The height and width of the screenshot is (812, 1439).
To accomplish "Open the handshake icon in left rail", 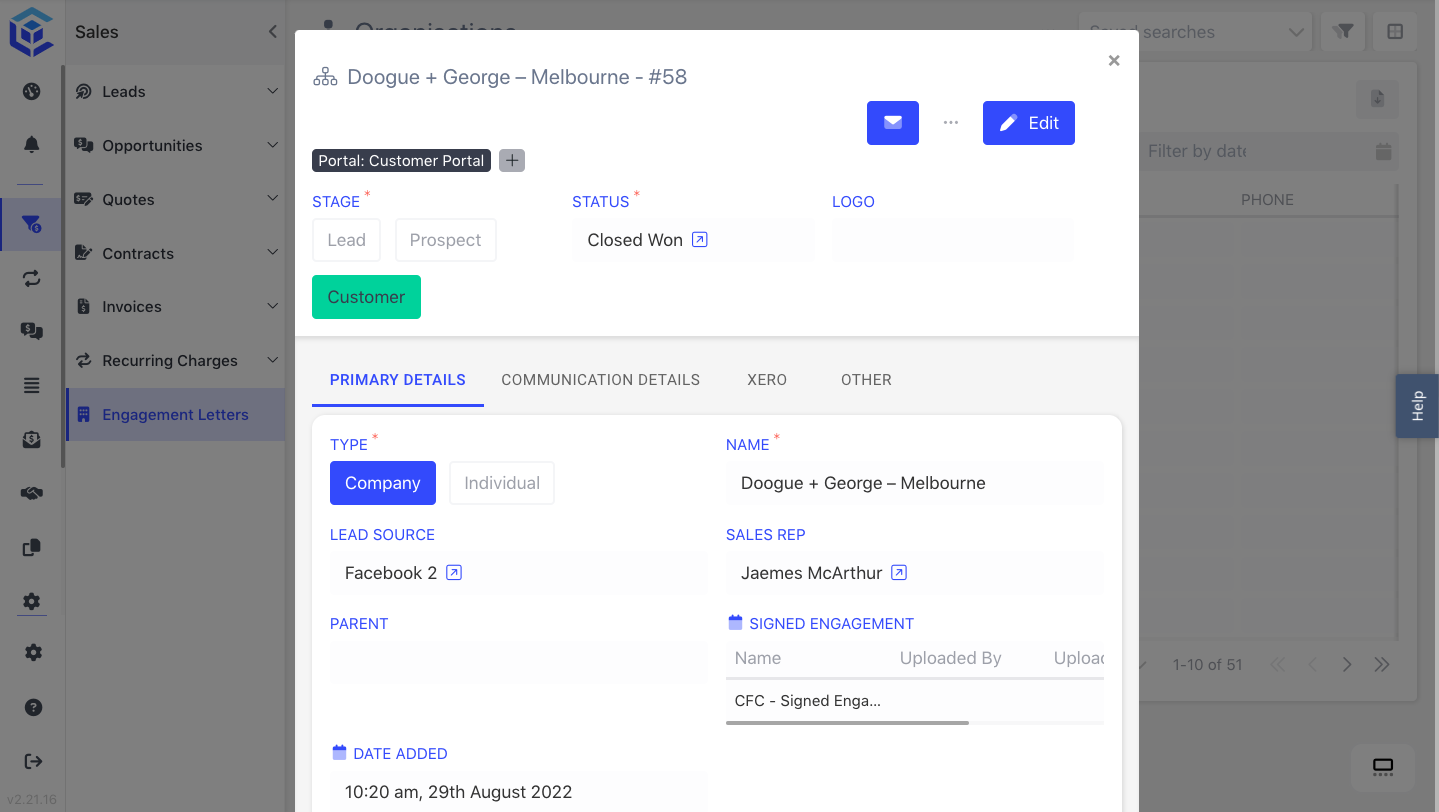I will point(32,493).
